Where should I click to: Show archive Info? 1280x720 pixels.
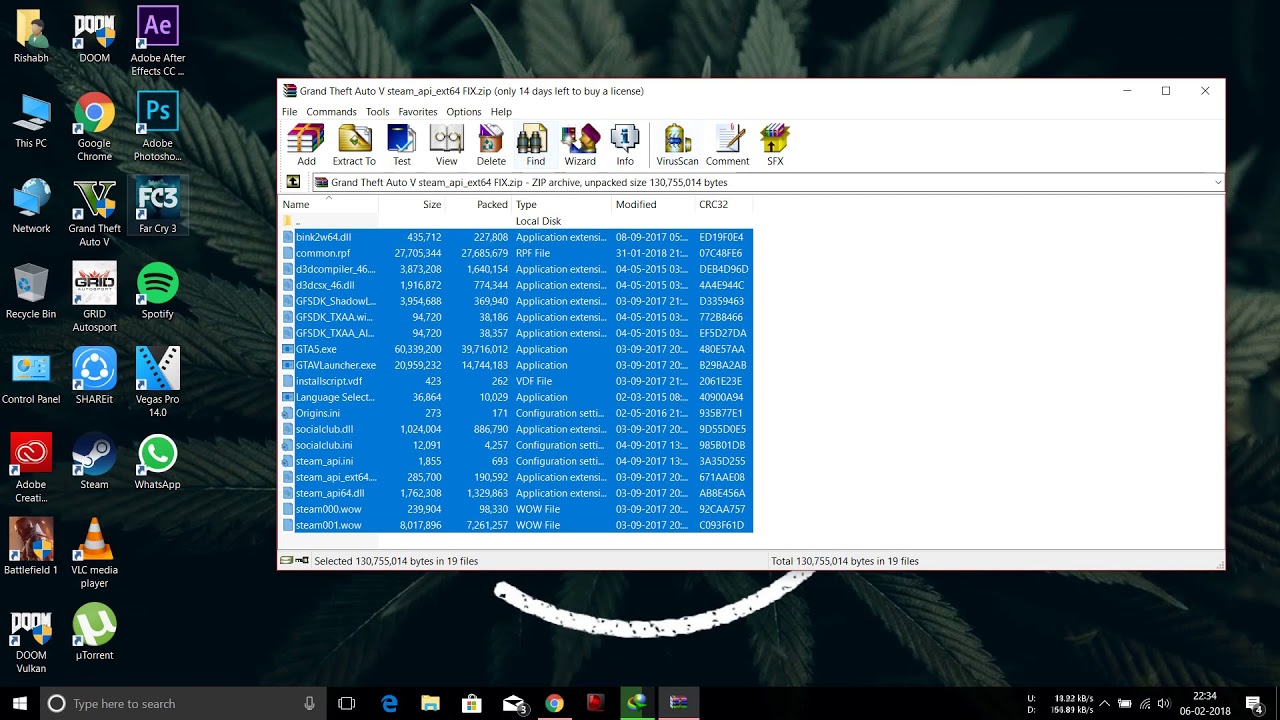(x=625, y=145)
